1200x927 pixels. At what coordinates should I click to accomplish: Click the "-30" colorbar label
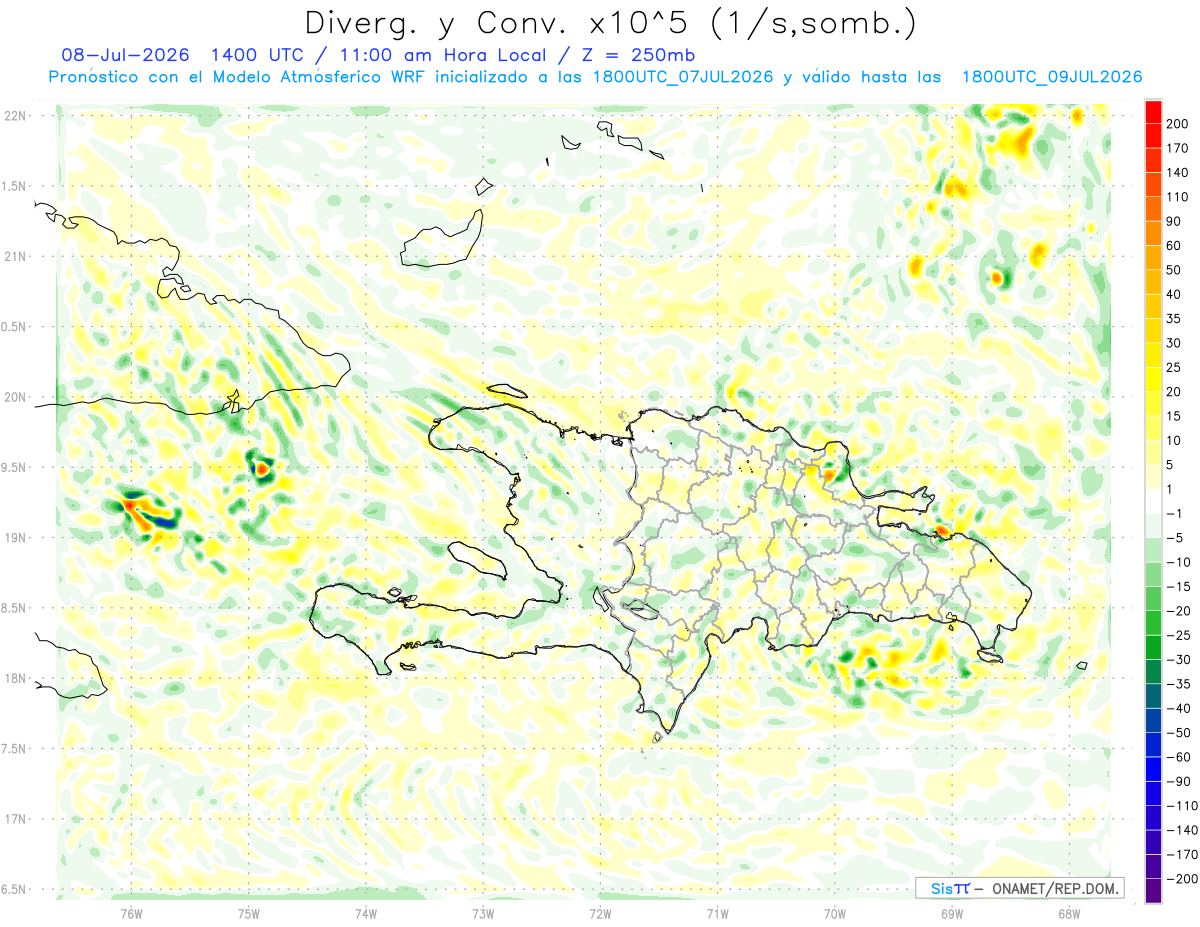(x=1180, y=659)
